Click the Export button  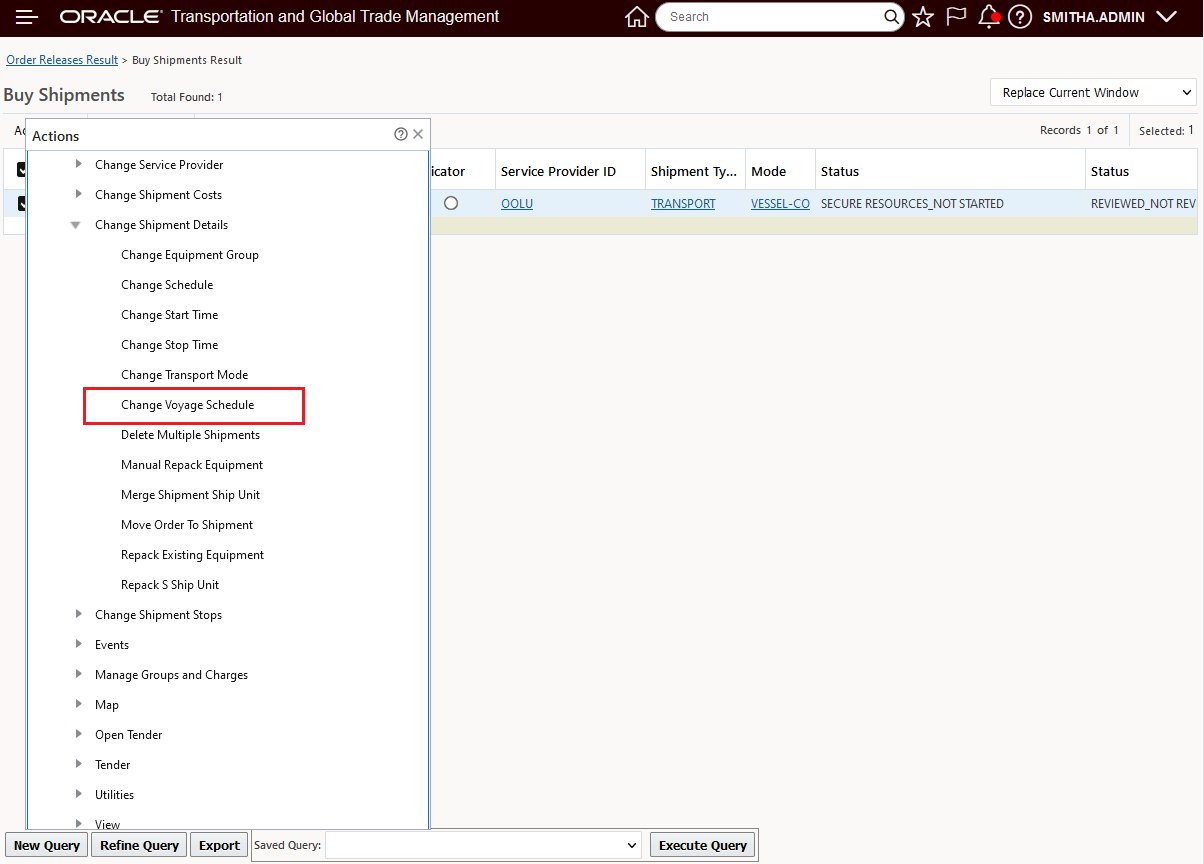pos(219,845)
